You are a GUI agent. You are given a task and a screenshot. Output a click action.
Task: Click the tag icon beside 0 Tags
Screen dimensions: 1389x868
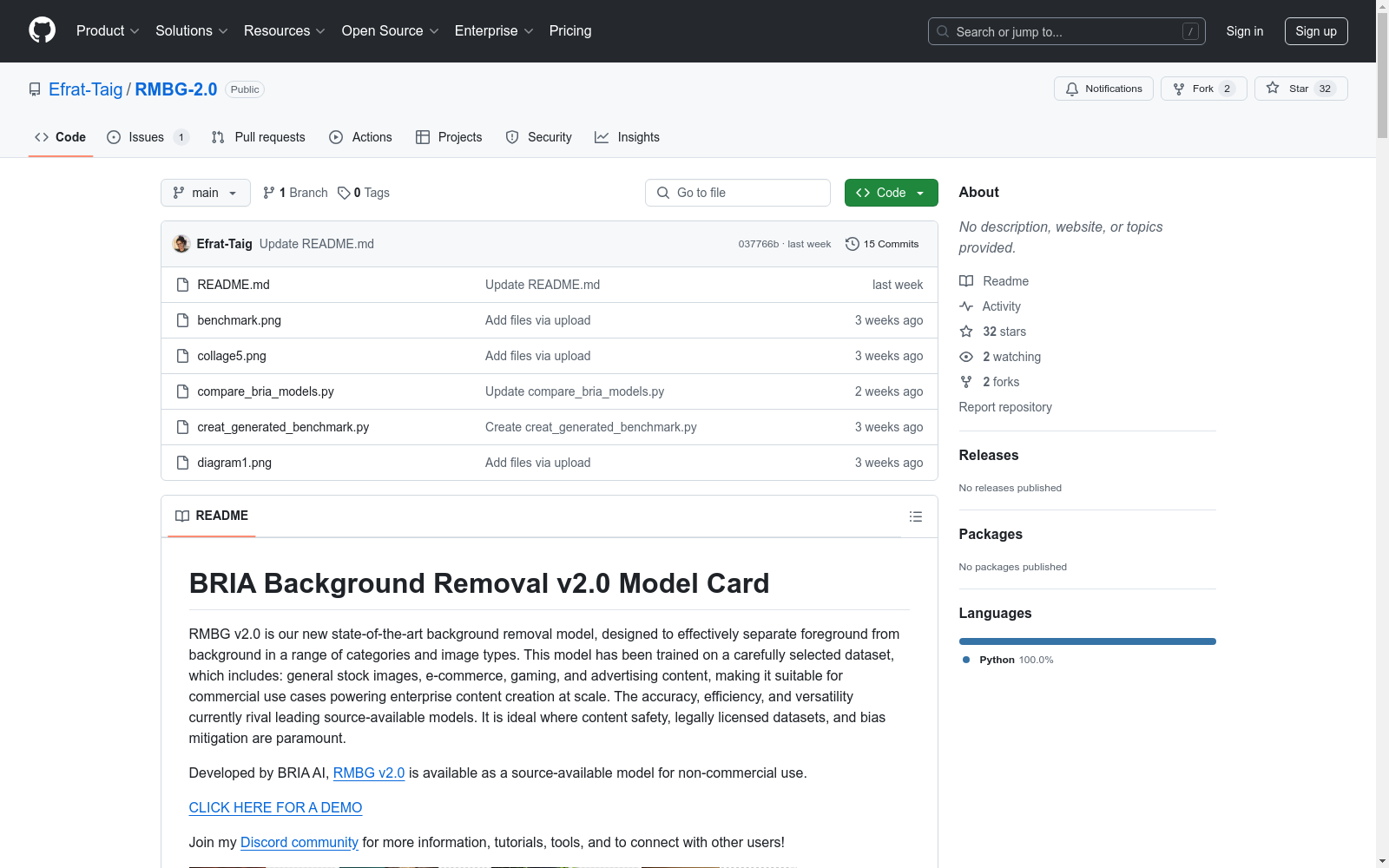pos(344,193)
